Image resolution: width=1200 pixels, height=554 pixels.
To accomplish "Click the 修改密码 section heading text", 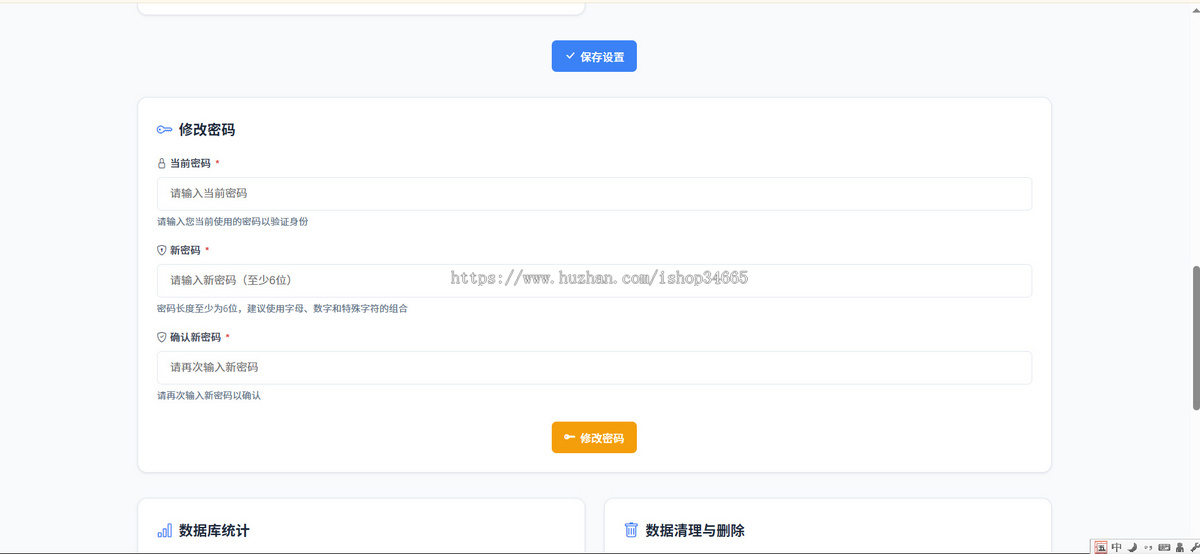I will coord(207,130).
